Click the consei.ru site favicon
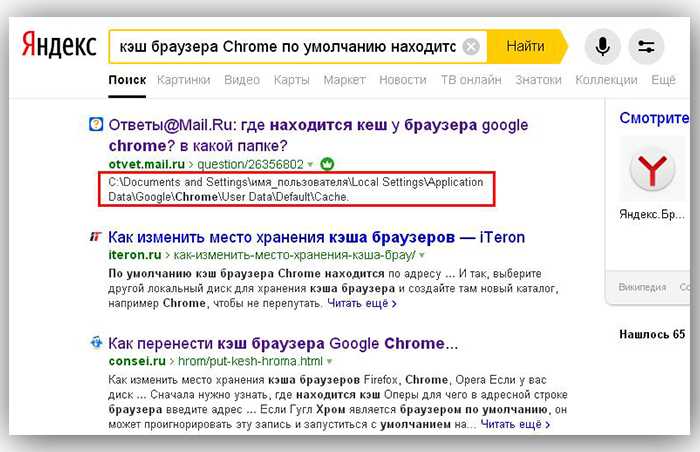The height and width of the screenshot is (452, 700). point(96,343)
